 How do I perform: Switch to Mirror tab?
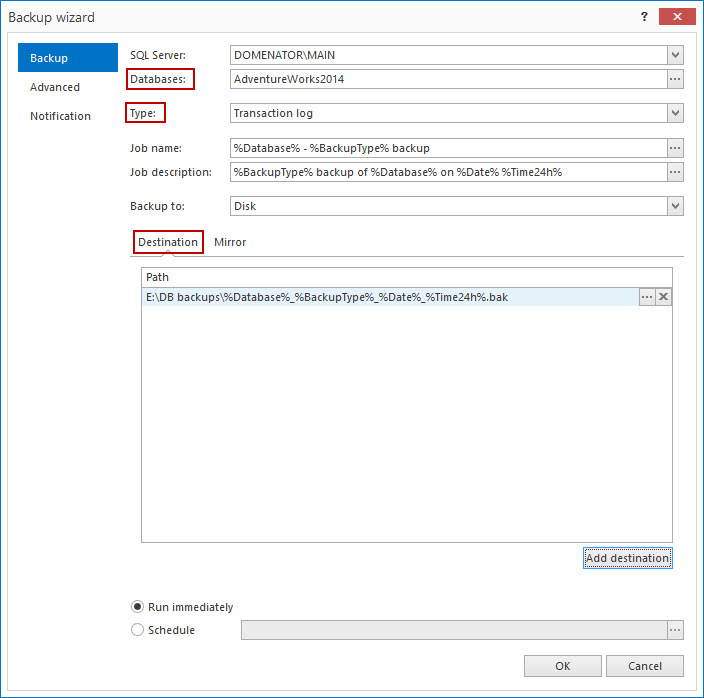(x=230, y=242)
